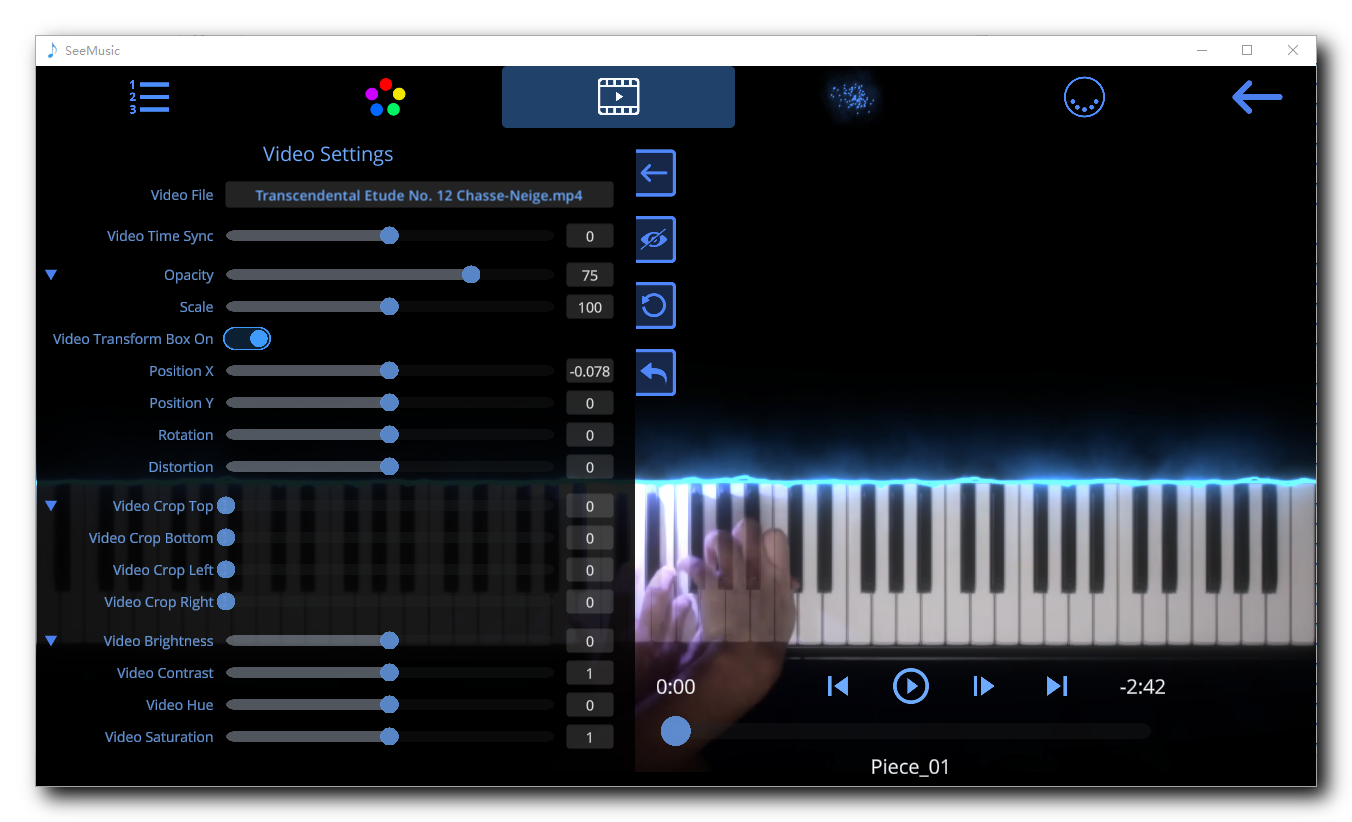Image resolution: width=1352 pixels, height=822 pixels.
Task: Open the Video File selection field
Action: (x=419, y=195)
